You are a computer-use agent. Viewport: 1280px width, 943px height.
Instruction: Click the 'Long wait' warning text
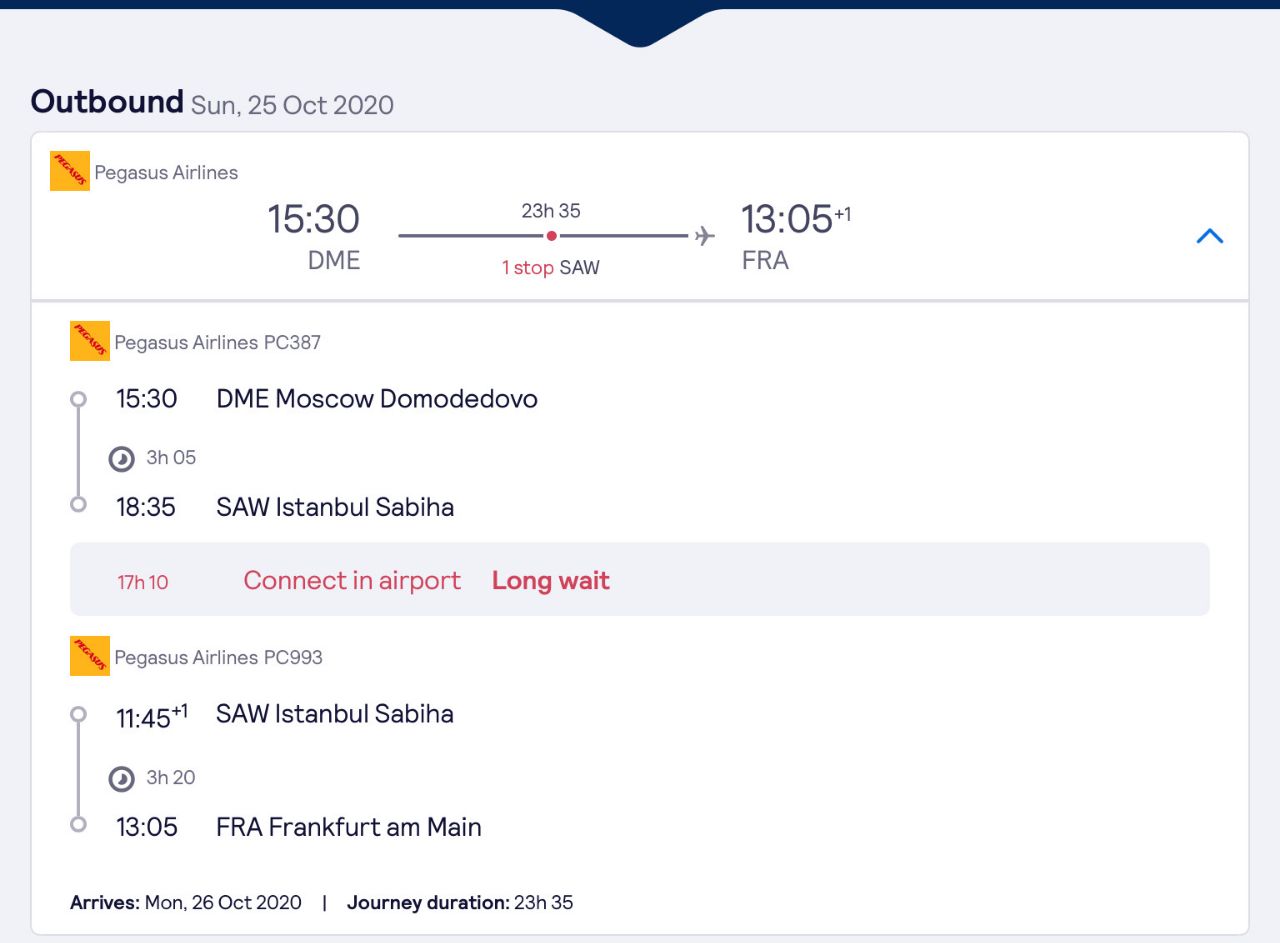(551, 580)
